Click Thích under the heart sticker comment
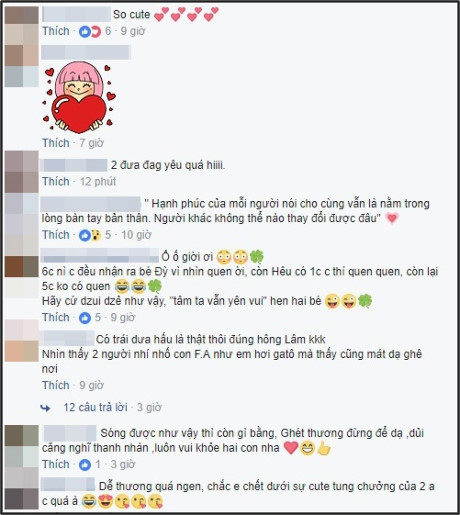460x515 pixels. coord(56,143)
